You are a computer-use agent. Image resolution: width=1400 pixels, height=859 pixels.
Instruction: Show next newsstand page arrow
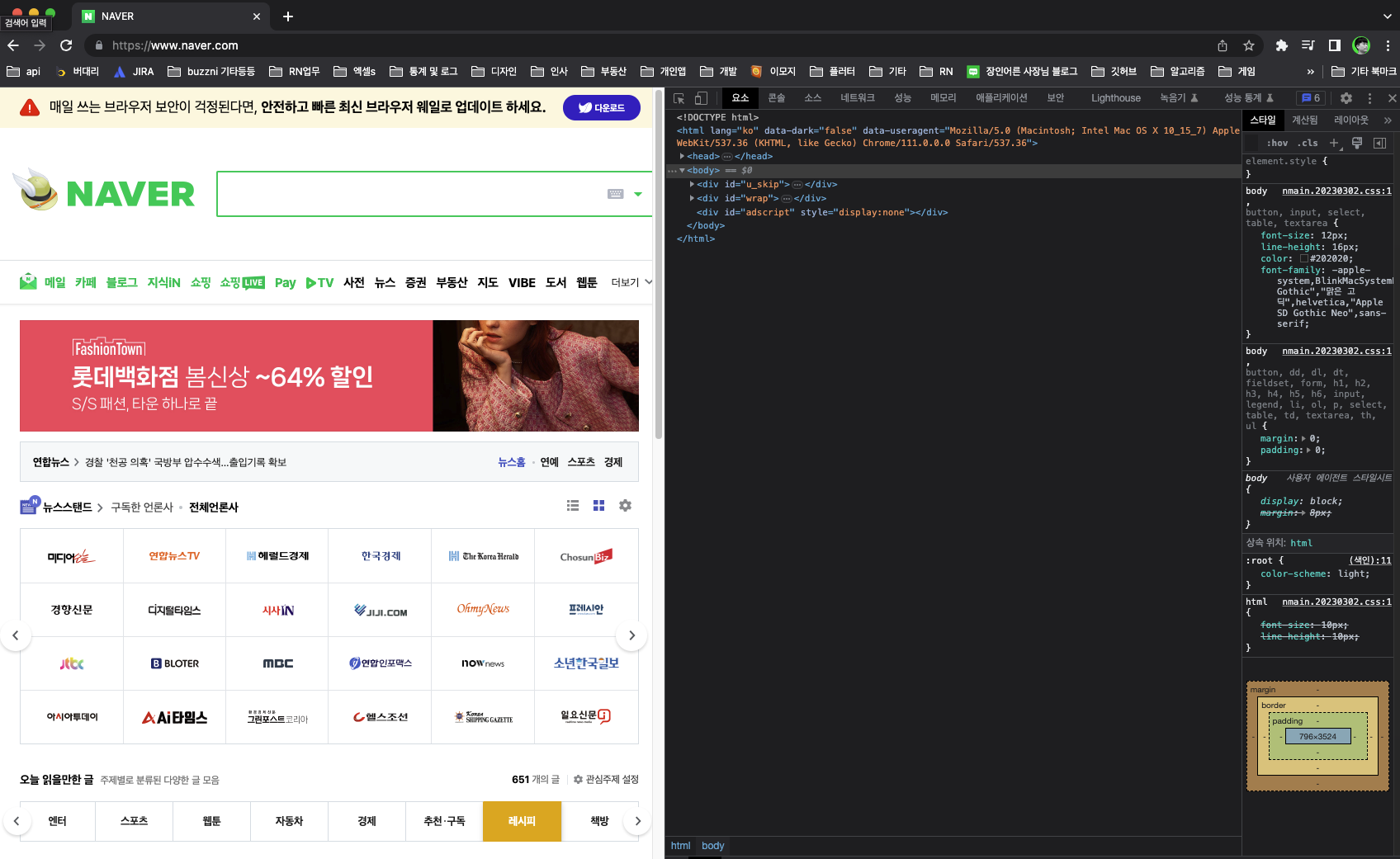631,635
